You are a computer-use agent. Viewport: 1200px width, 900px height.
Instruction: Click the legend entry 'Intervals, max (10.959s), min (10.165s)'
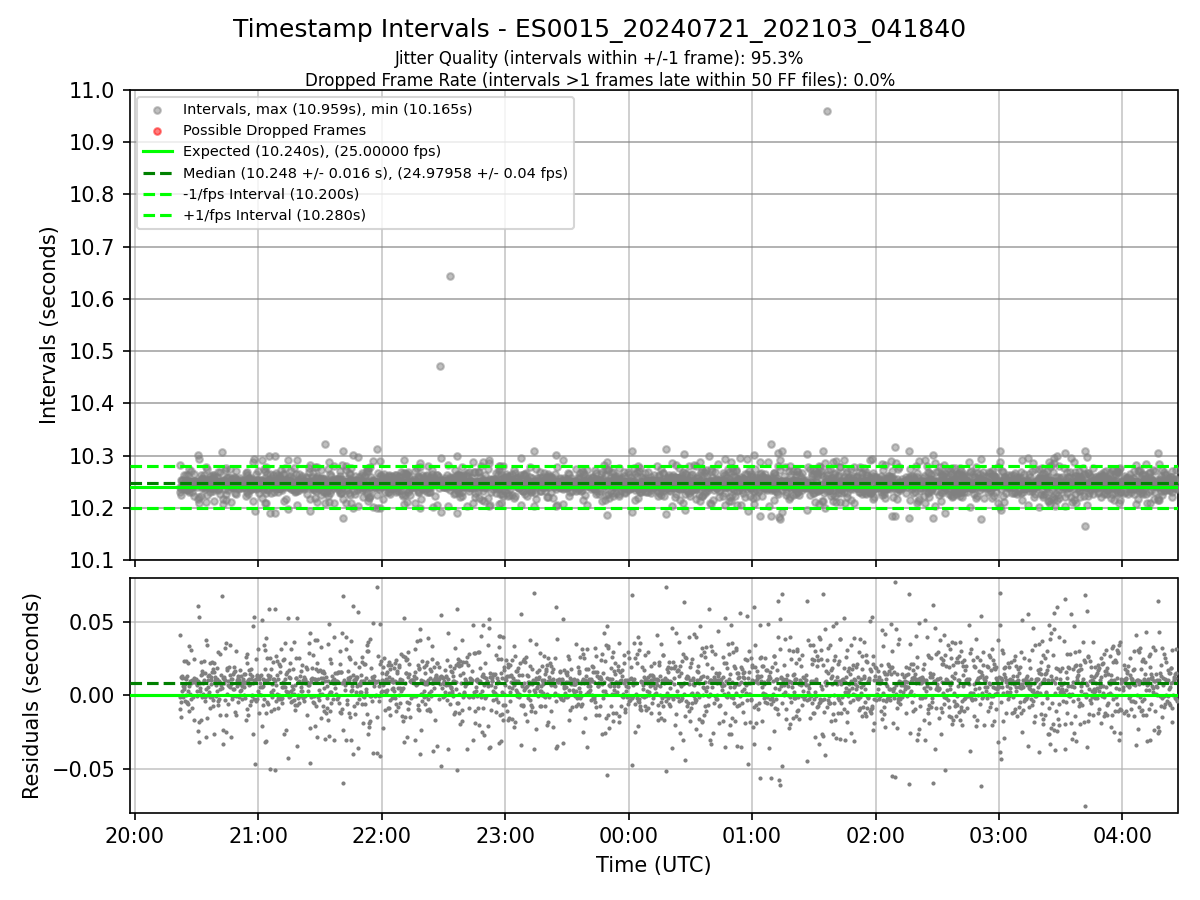point(328,109)
